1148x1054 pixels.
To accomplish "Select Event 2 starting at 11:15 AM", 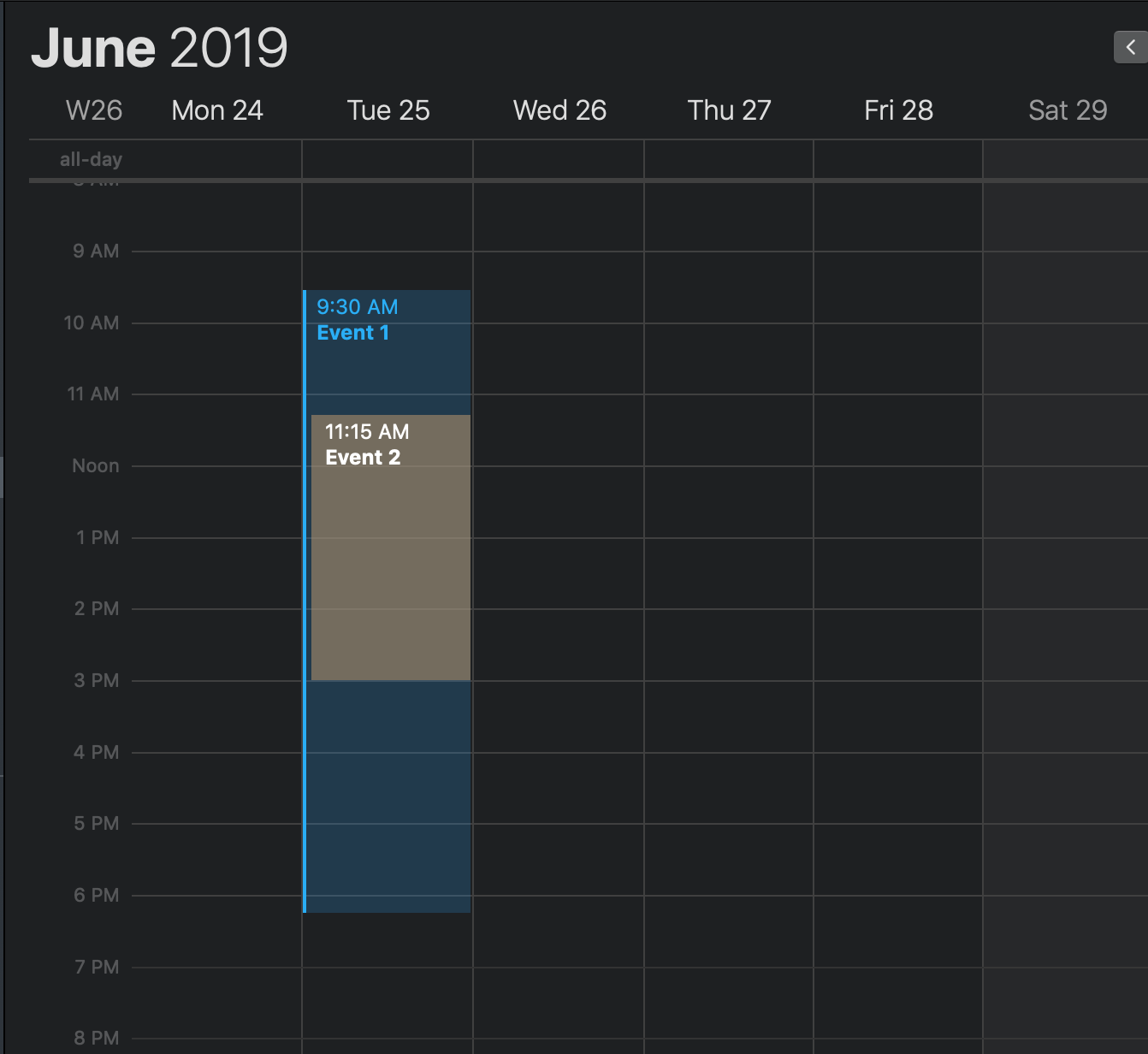I will (x=389, y=548).
